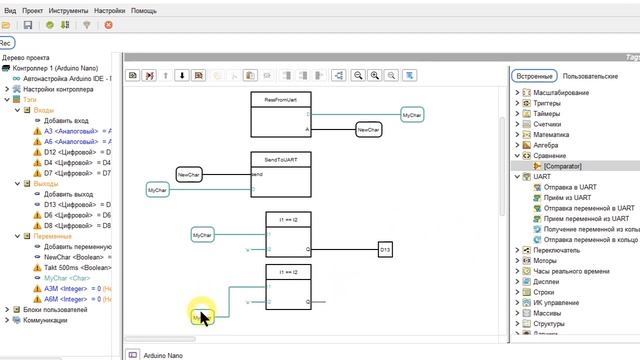This screenshot has height=360, width=640.
Task: Click the paste clipboard icon
Action: coord(250,76)
